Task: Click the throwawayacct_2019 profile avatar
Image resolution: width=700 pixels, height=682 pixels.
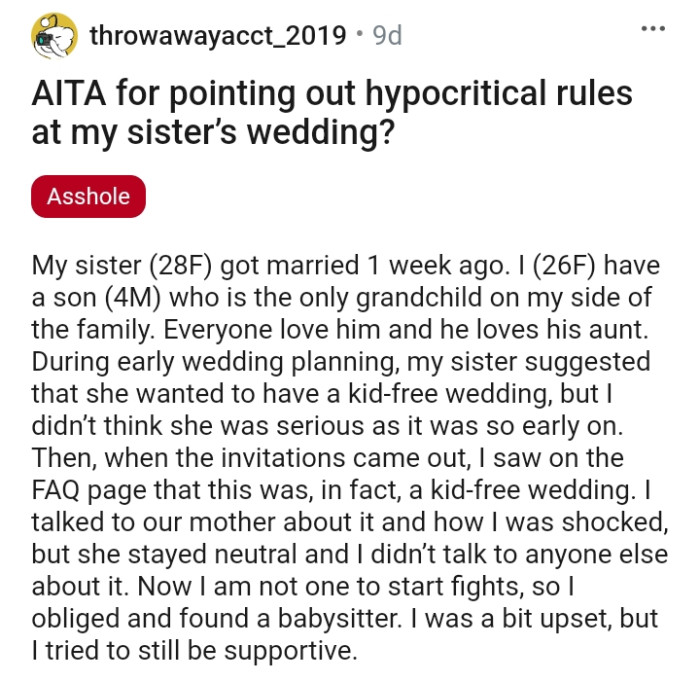Action: pos(55,35)
